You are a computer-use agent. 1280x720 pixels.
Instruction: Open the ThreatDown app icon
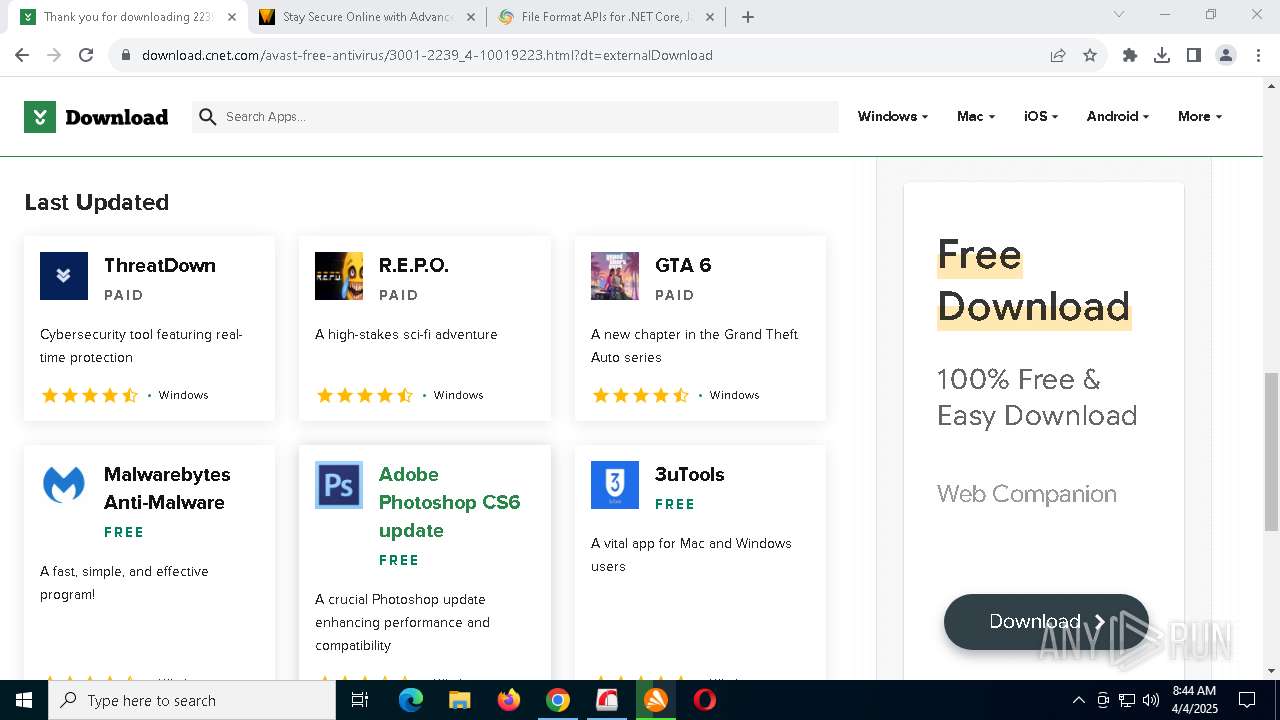(x=64, y=276)
